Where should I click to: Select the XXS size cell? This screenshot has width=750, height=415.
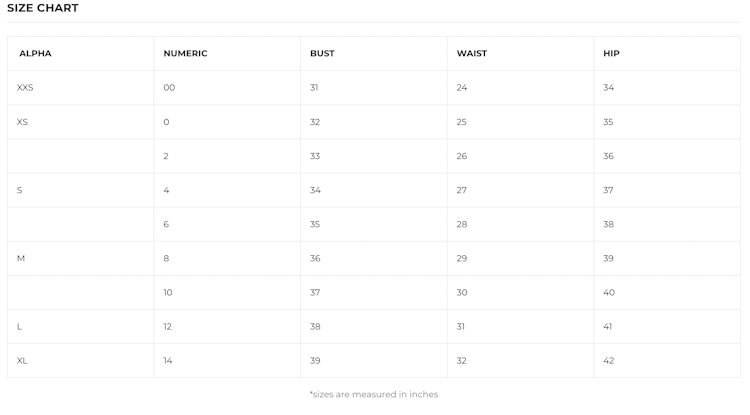pos(26,88)
